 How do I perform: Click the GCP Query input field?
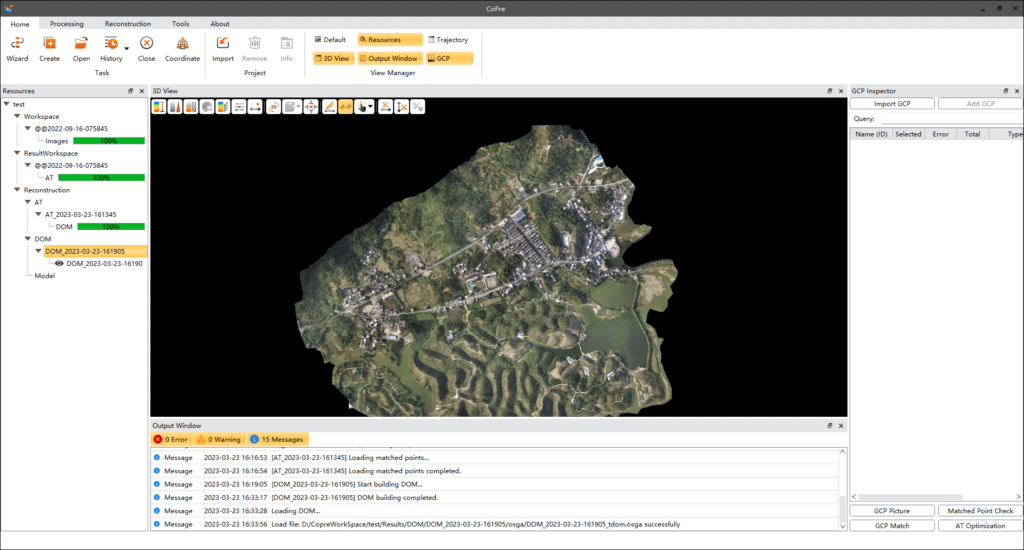[x=950, y=119]
